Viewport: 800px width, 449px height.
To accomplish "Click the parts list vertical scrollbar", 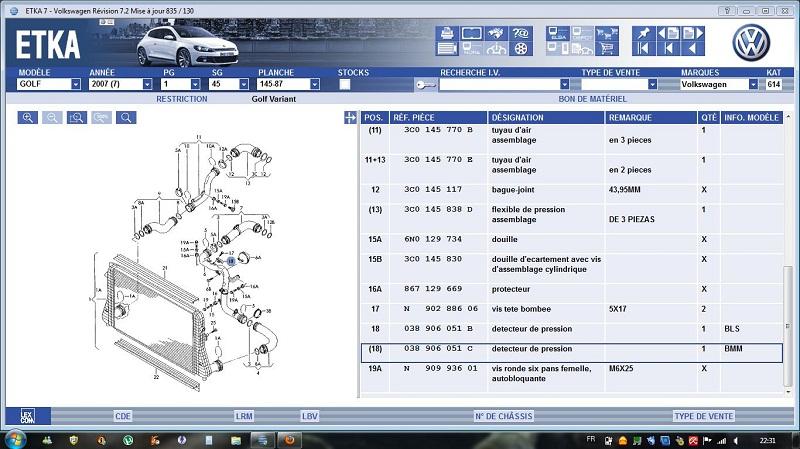I will pos(788,326).
